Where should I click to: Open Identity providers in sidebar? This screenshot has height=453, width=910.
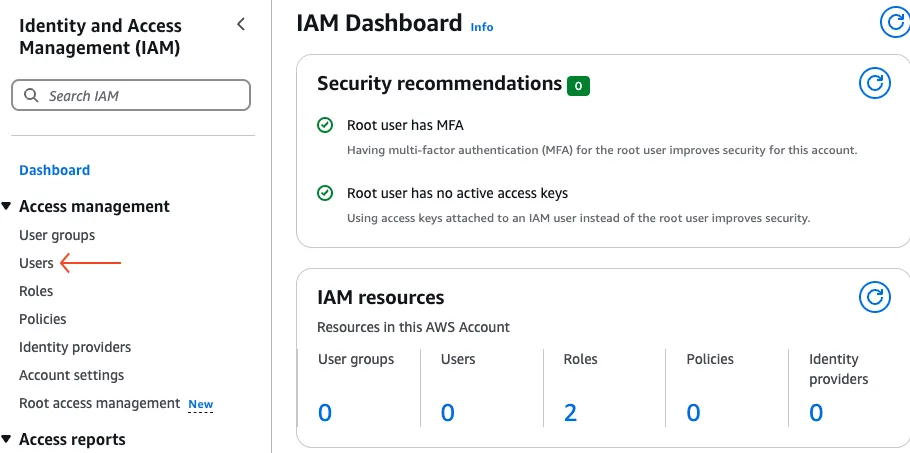coord(75,347)
